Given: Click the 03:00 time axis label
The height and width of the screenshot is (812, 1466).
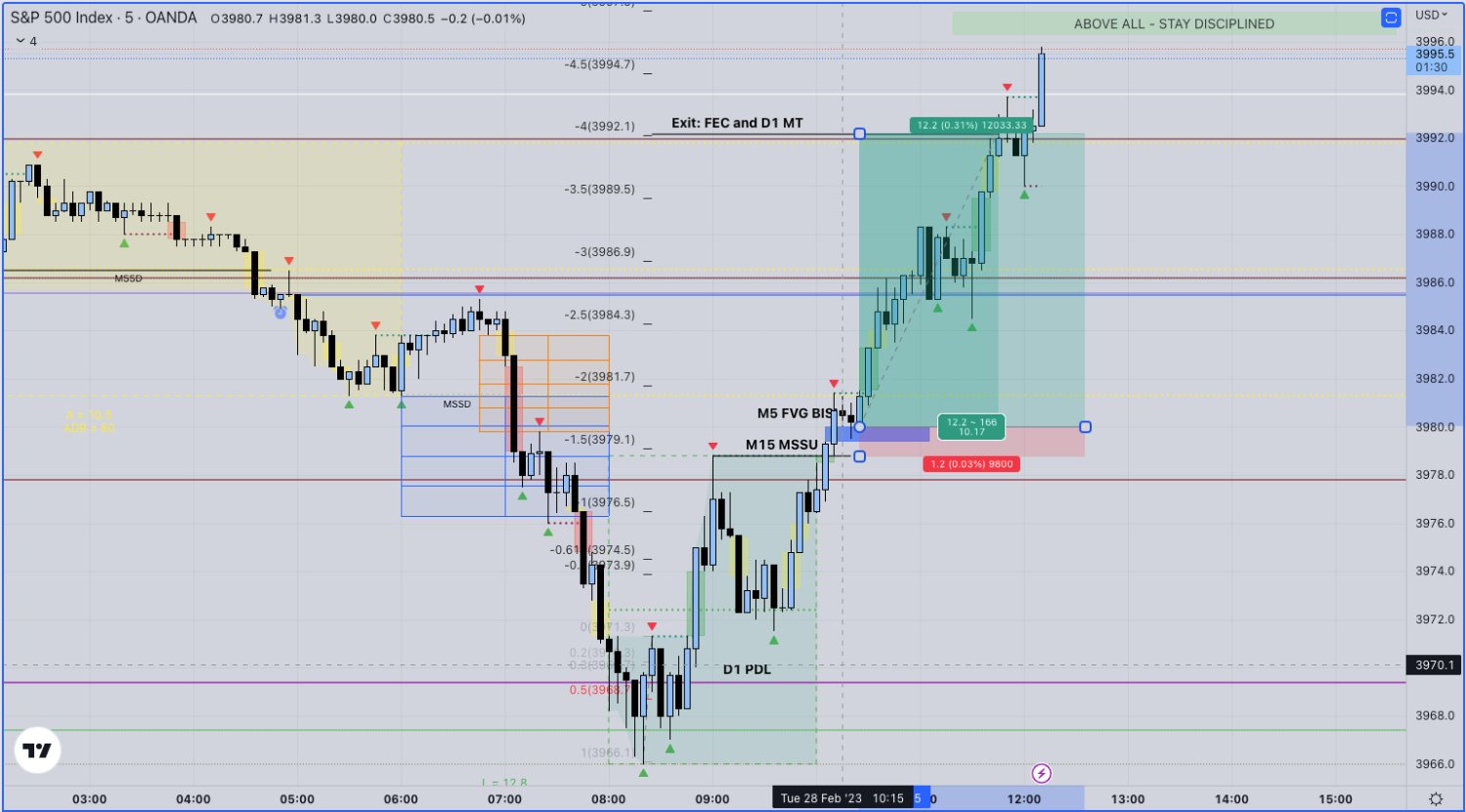Looking at the screenshot, I should (89, 798).
